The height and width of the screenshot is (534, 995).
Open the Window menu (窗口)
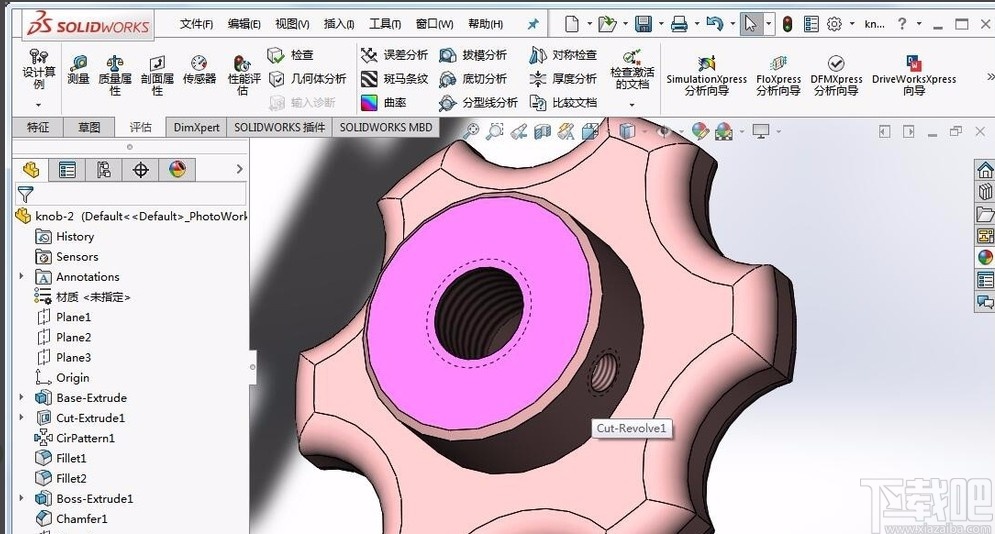[x=434, y=24]
